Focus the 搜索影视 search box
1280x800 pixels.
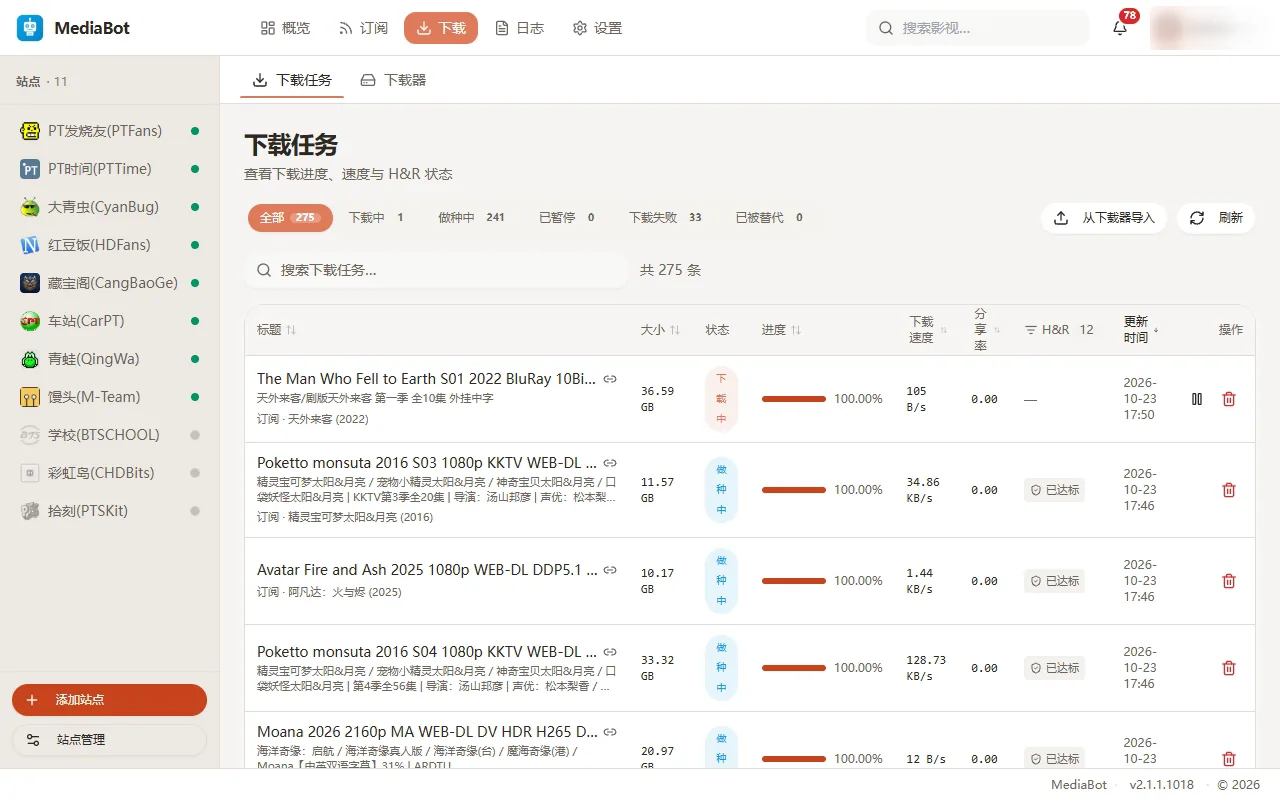tap(978, 28)
